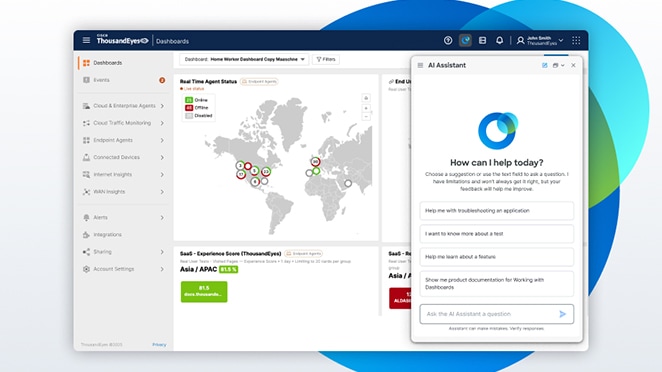This screenshot has width=662, height=372.
Task: Open the apps grid icon
Action: coord(576,41)
